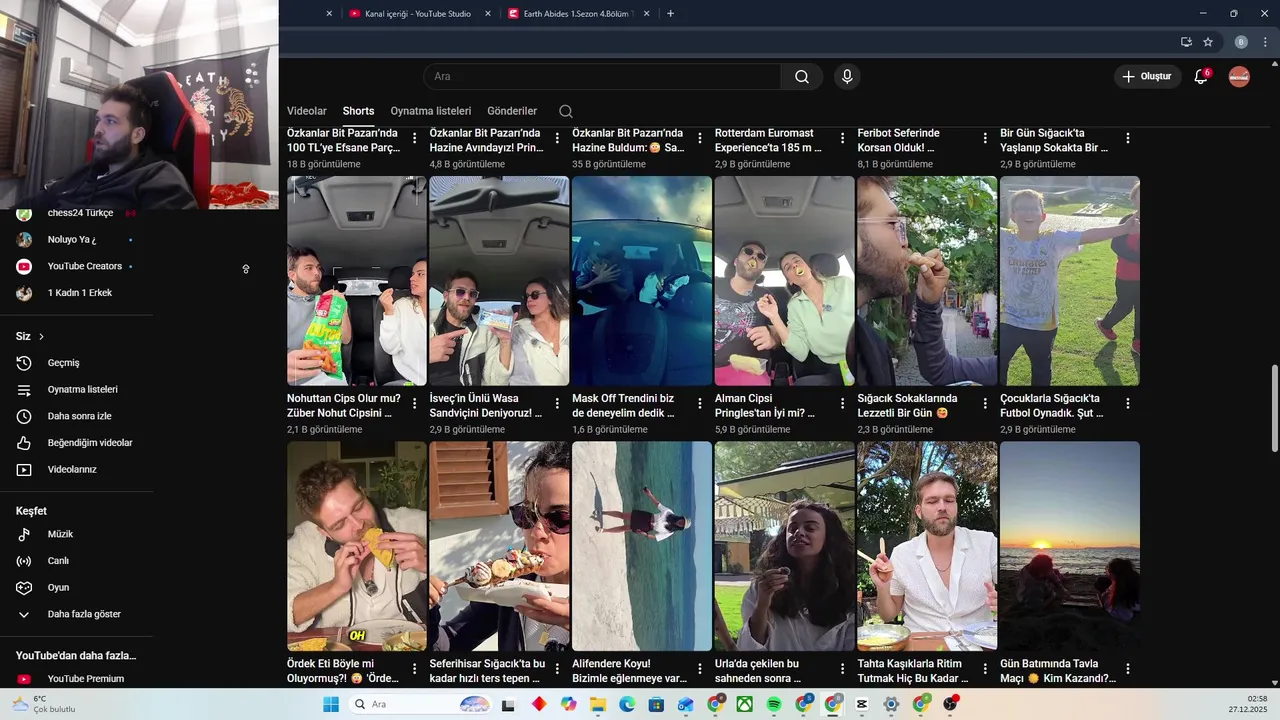Open weather widget showing 6°C
The image size is (1280, 720).
point(45,704)
